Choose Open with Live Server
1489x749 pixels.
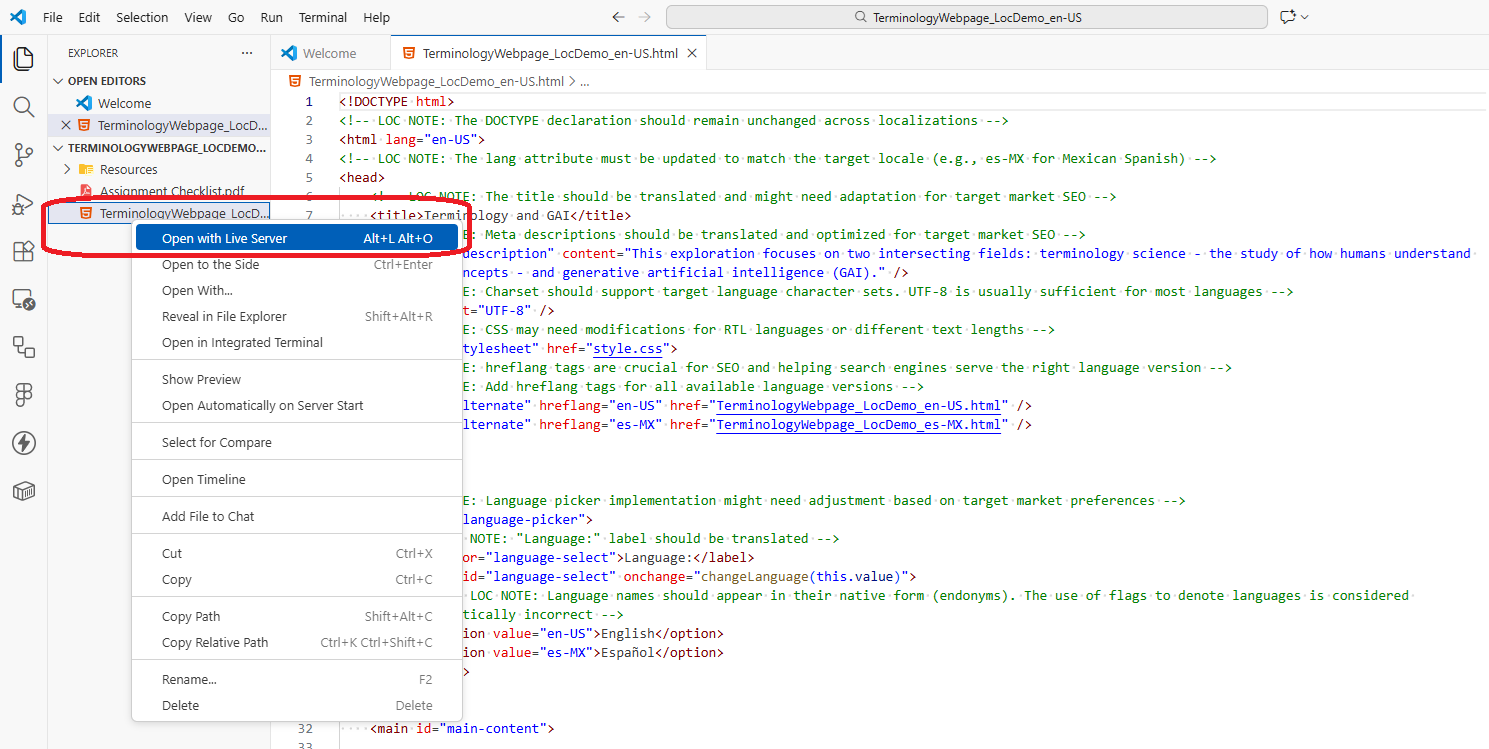pos(297,238)
